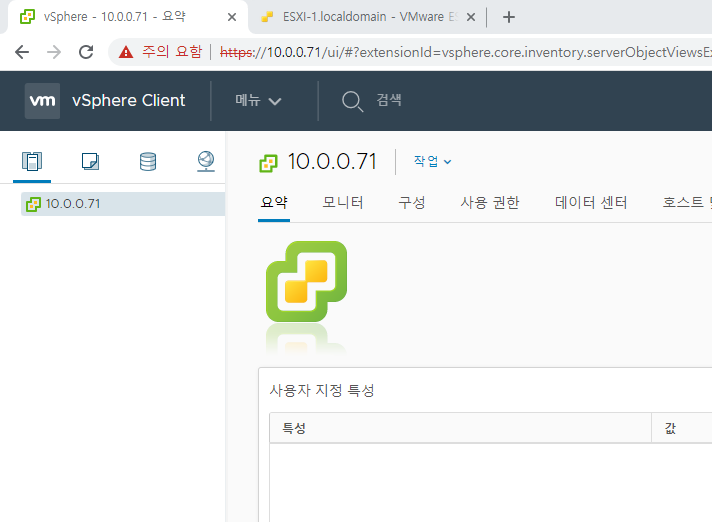Select the 모니터 tab
This screenshot has height=522, width=712.
pyautogui.click(x=343, y=202)
